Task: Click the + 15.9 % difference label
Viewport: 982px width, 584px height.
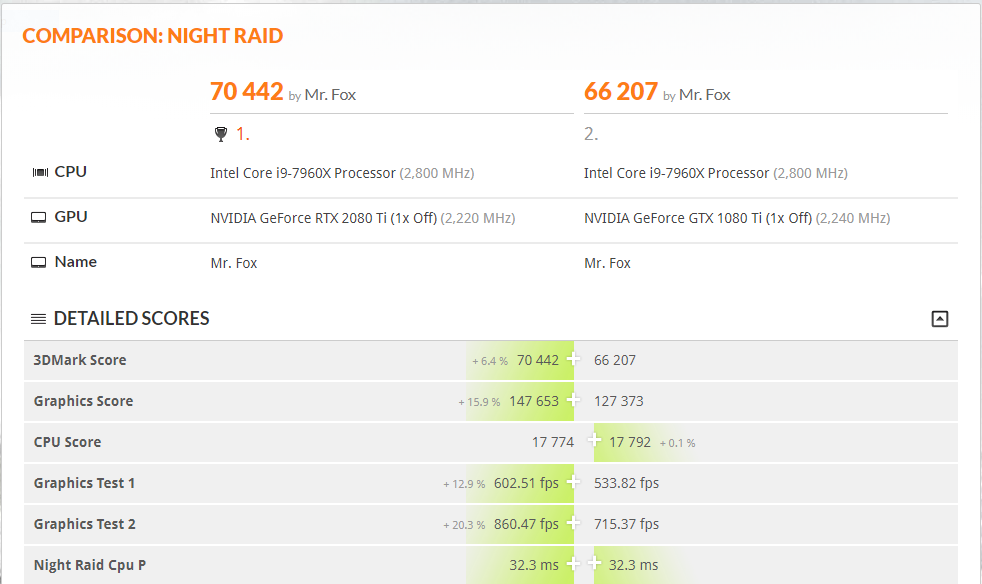Action: 479,402
